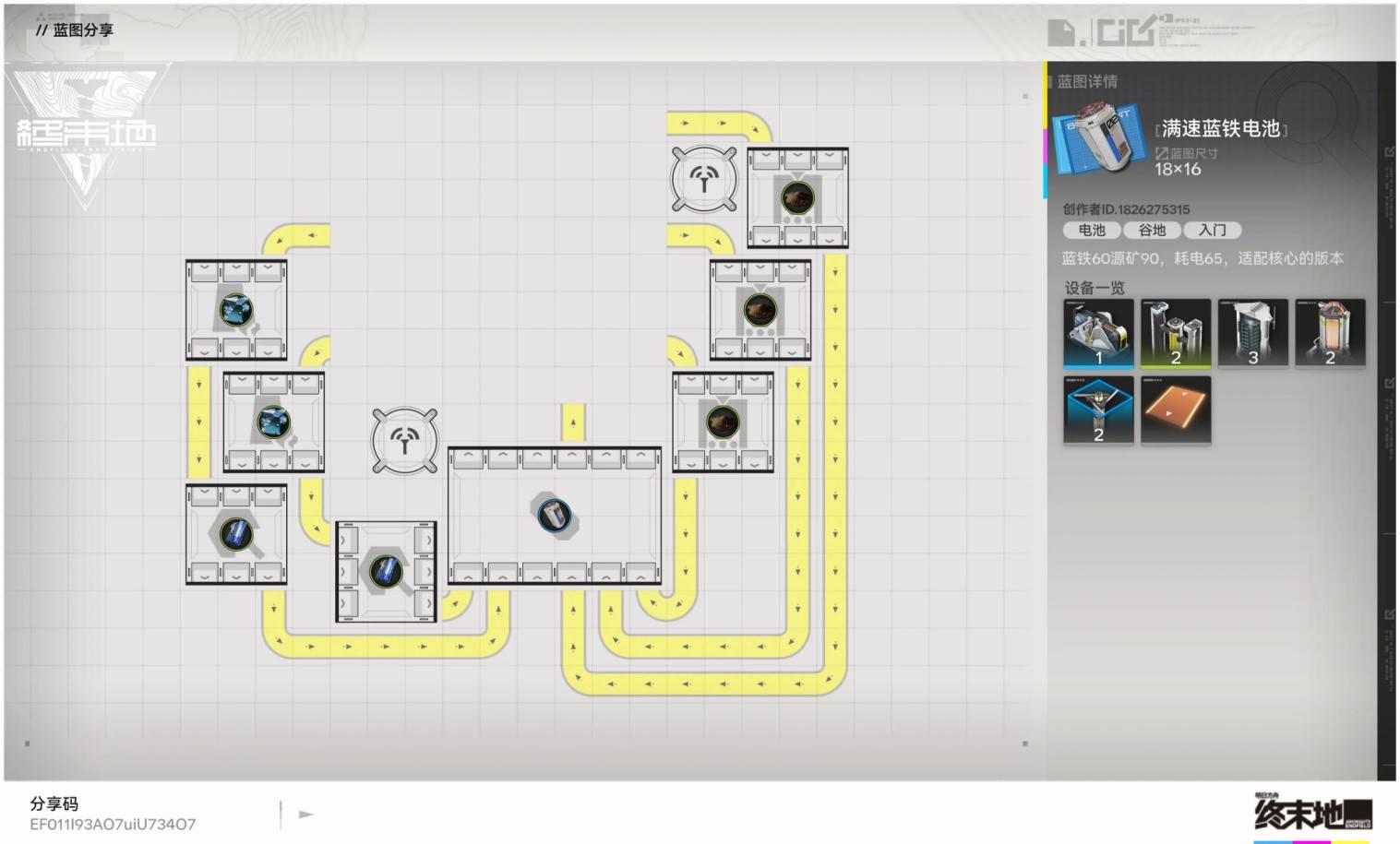The height and width of the screenshot is (844, 1400).
Task: Click the 满速蓝铁电池 blueprint thumbnail
Action: (x=1095, y=138)
